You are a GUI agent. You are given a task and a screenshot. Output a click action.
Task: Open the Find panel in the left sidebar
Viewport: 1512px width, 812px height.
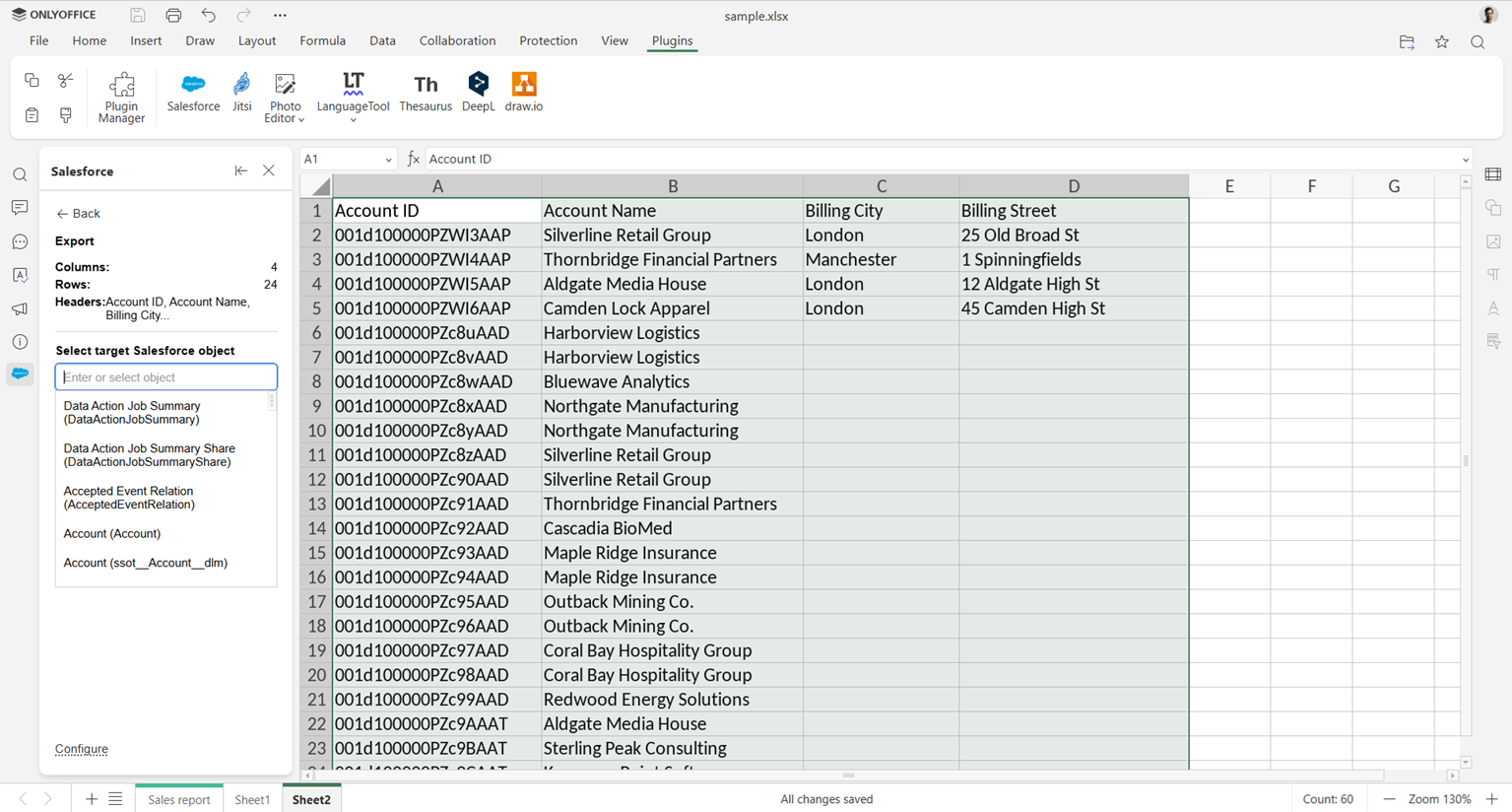tap(20, 175)
